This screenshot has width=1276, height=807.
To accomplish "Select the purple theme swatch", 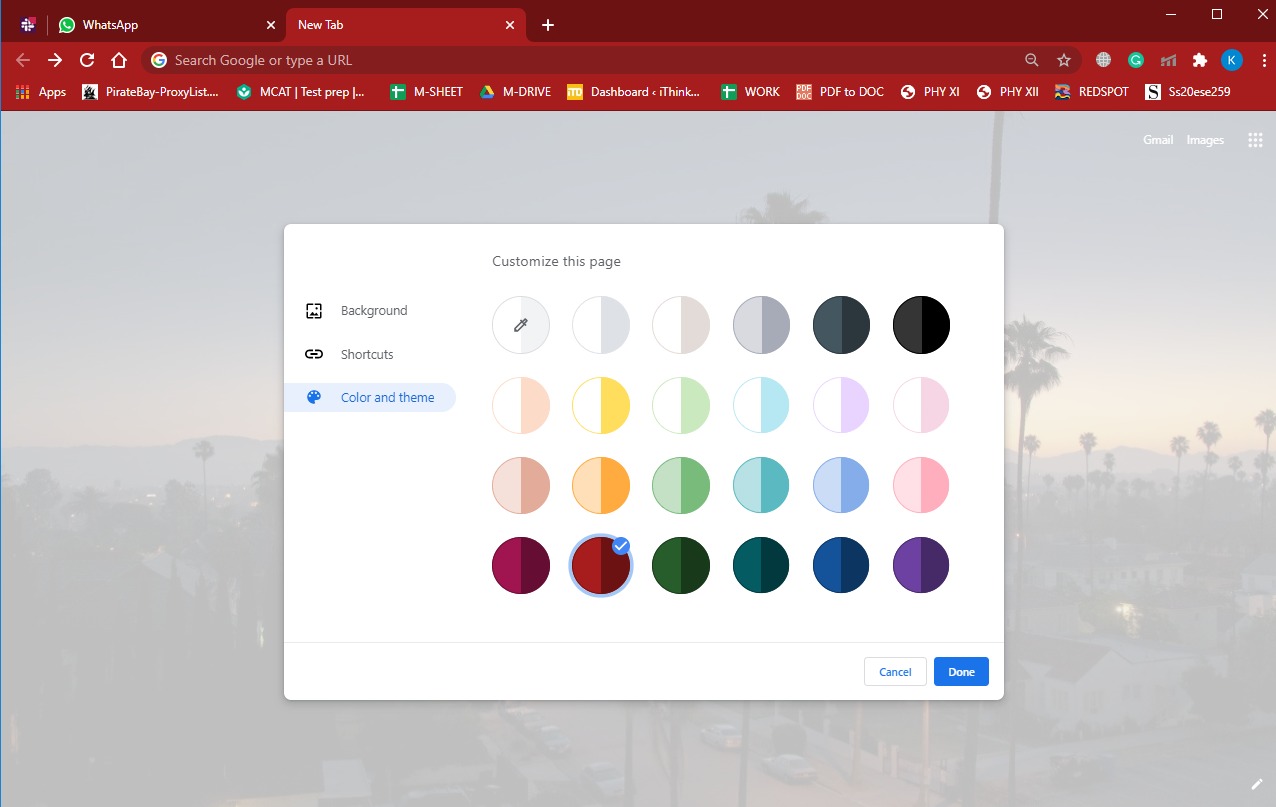I will pos(920,565).
